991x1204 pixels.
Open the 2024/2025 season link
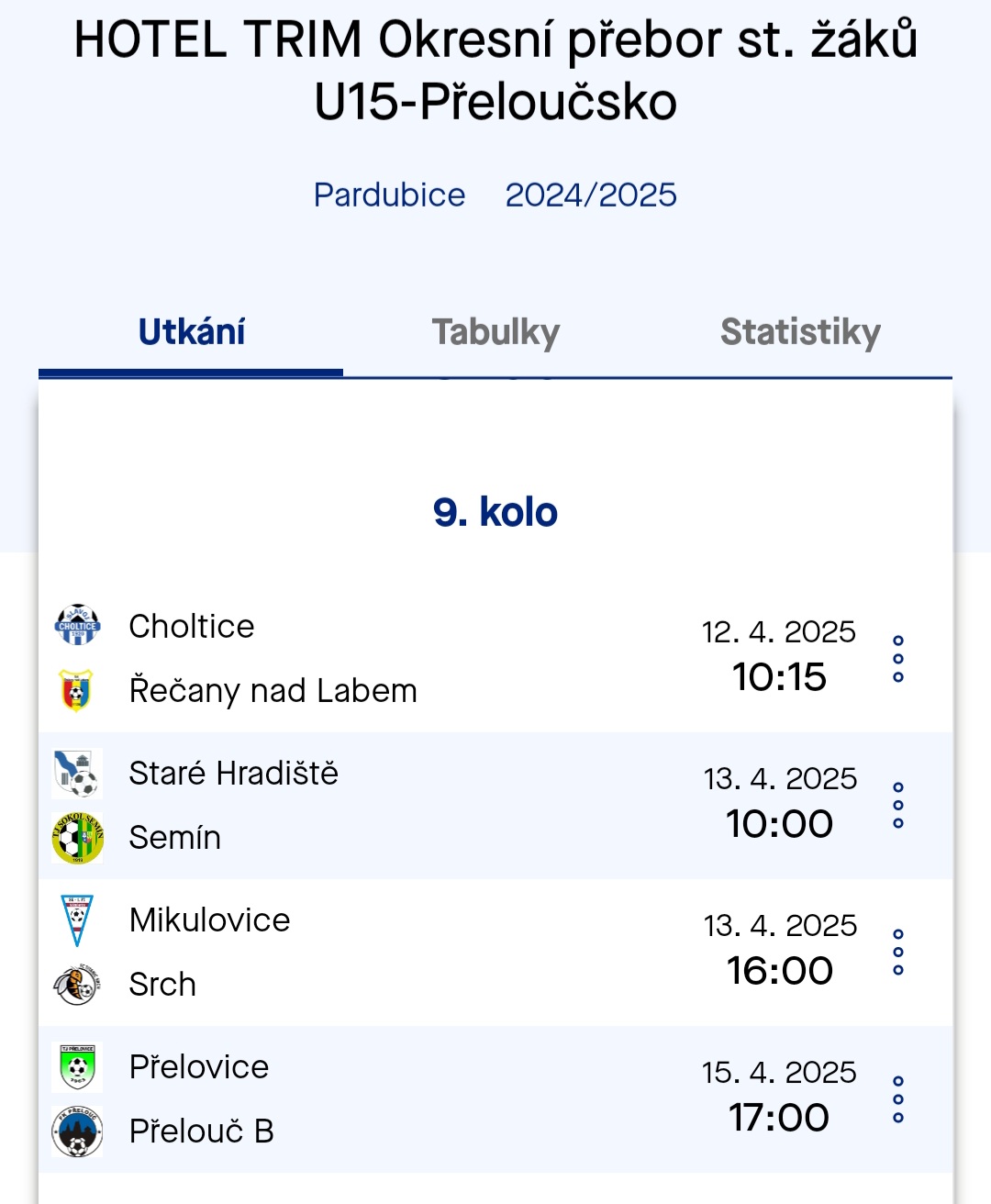pos(591,195)
